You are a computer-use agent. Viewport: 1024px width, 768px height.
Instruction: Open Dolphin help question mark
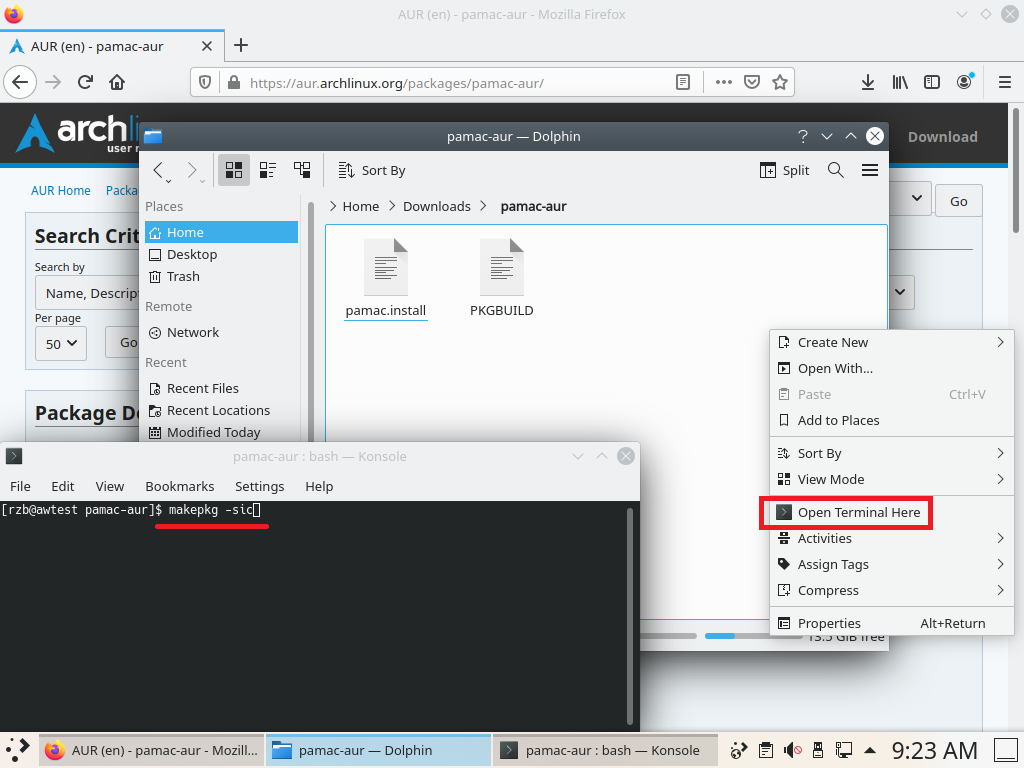[803, 136]
